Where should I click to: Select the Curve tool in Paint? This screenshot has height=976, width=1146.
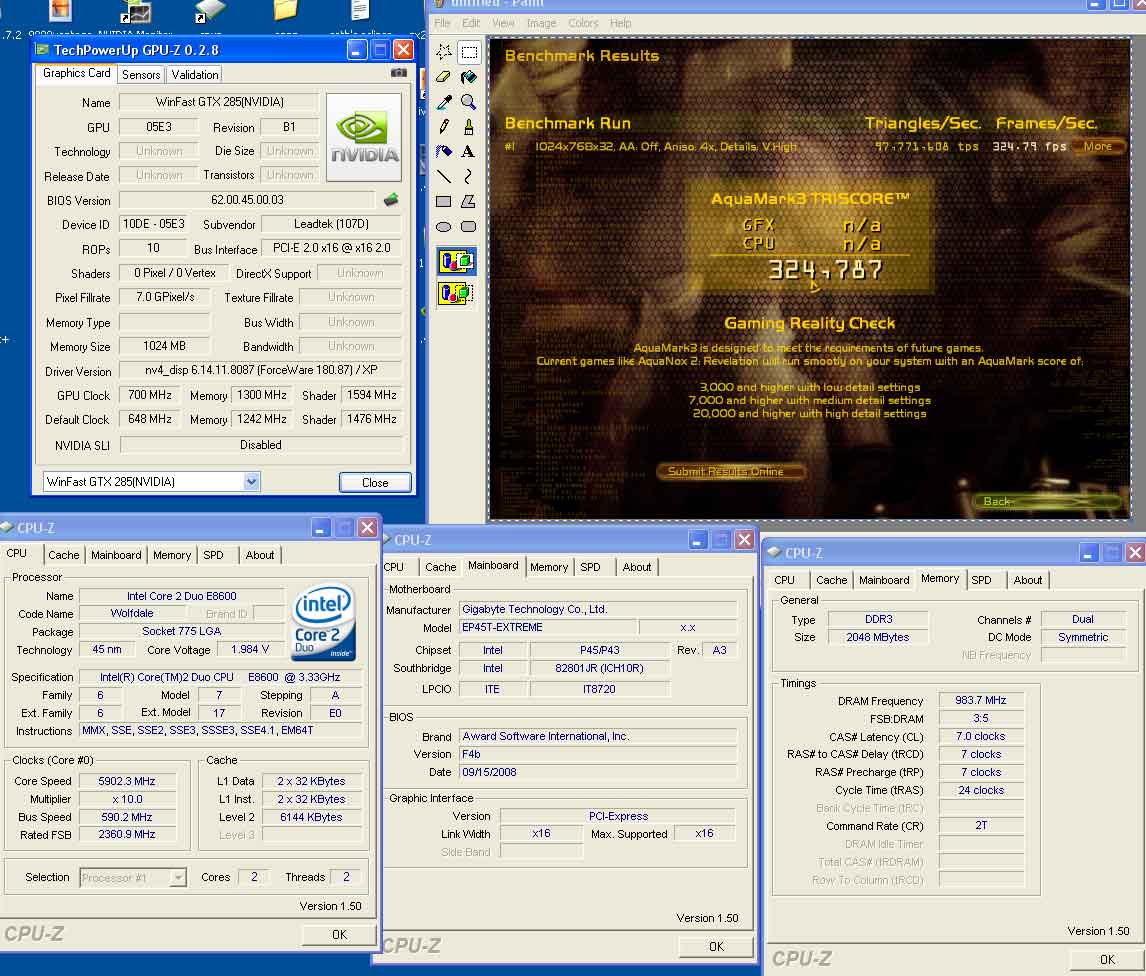468,176
